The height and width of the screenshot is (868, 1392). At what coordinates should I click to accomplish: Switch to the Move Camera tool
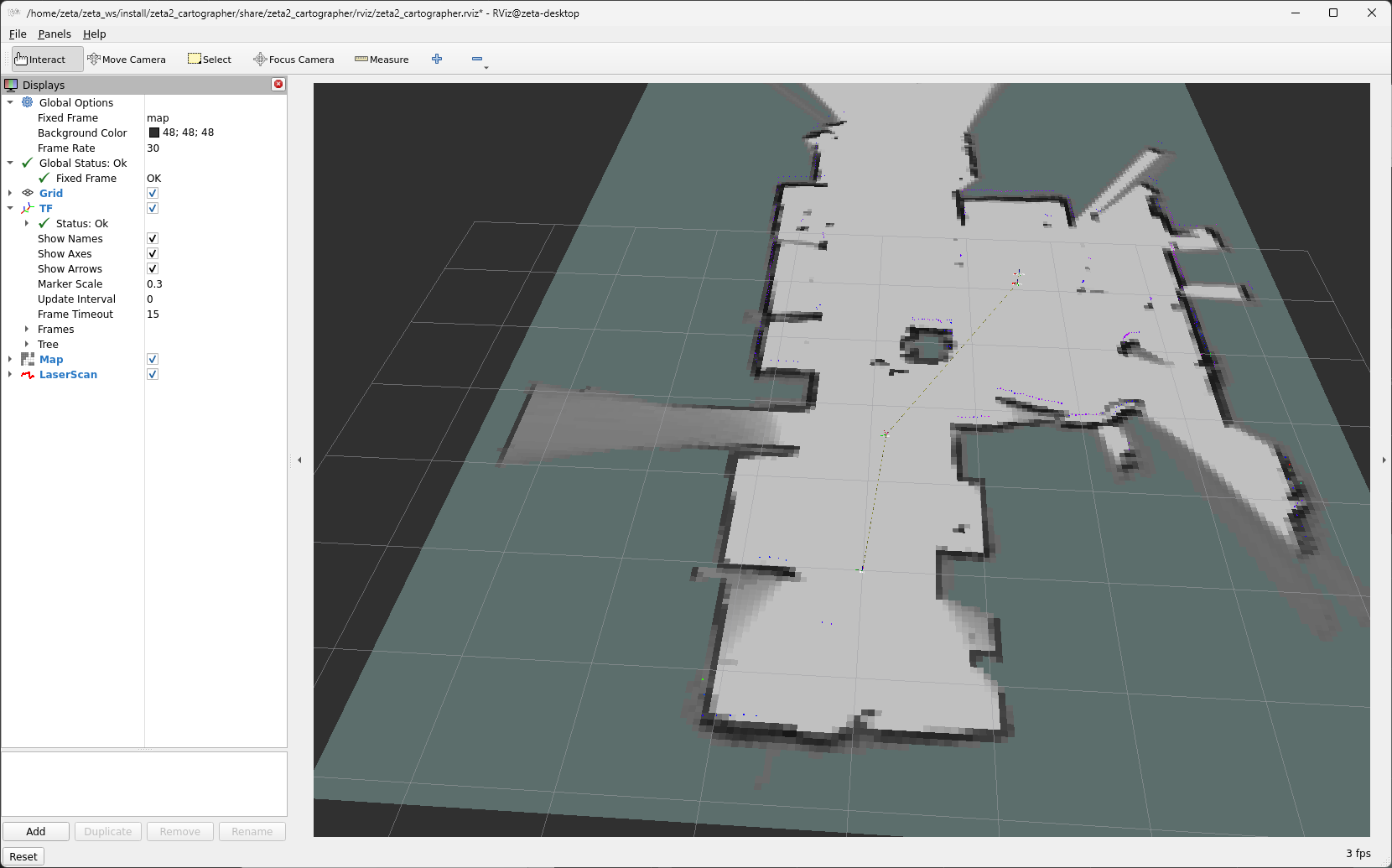pyautogui.click(x=127, y=60)
